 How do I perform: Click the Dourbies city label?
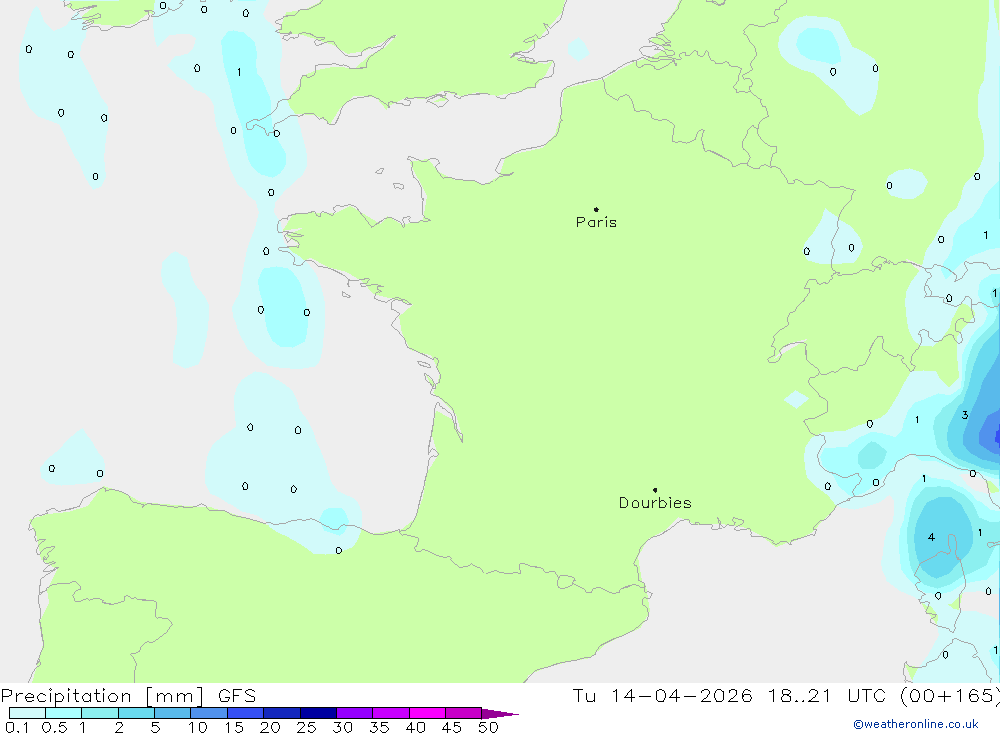click(655, 503)
